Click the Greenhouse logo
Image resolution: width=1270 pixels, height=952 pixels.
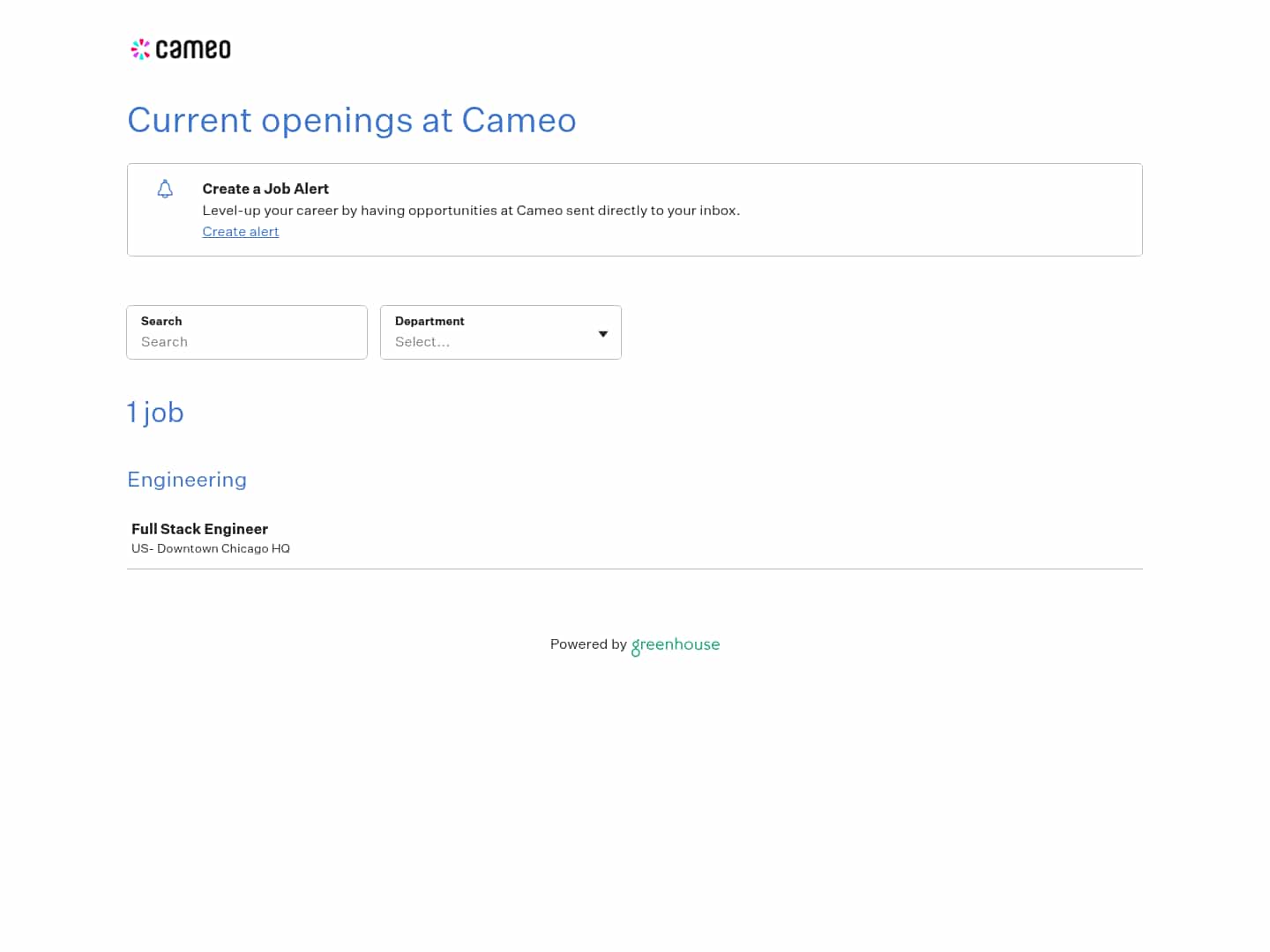point(676,645)
